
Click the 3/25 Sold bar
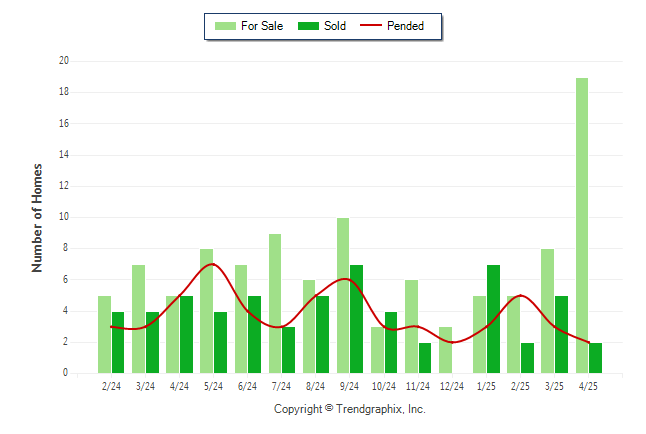pos(561,335)
